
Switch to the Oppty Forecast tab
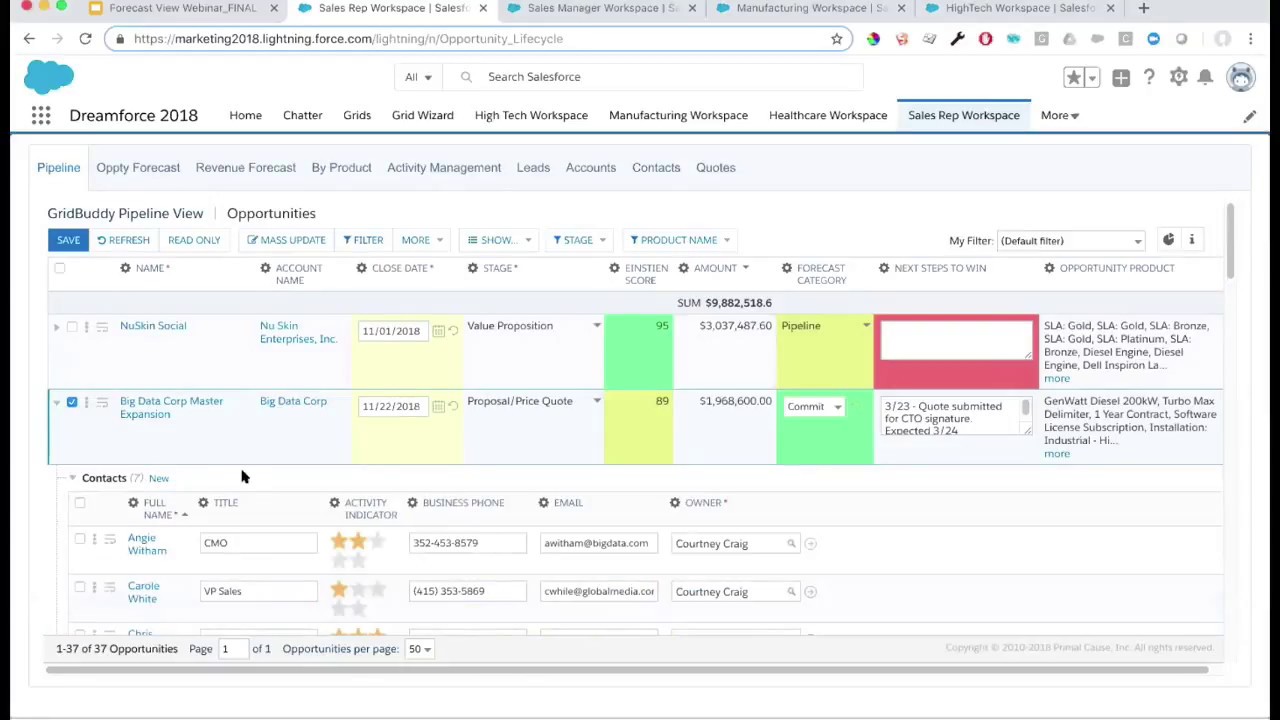(x=138, y=168)
